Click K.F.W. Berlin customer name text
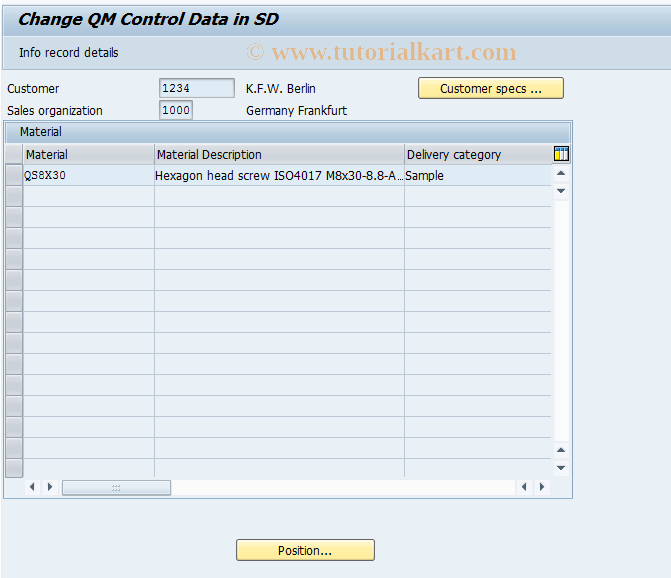Screen dimensions: 671x578 (x=281, y=89)
